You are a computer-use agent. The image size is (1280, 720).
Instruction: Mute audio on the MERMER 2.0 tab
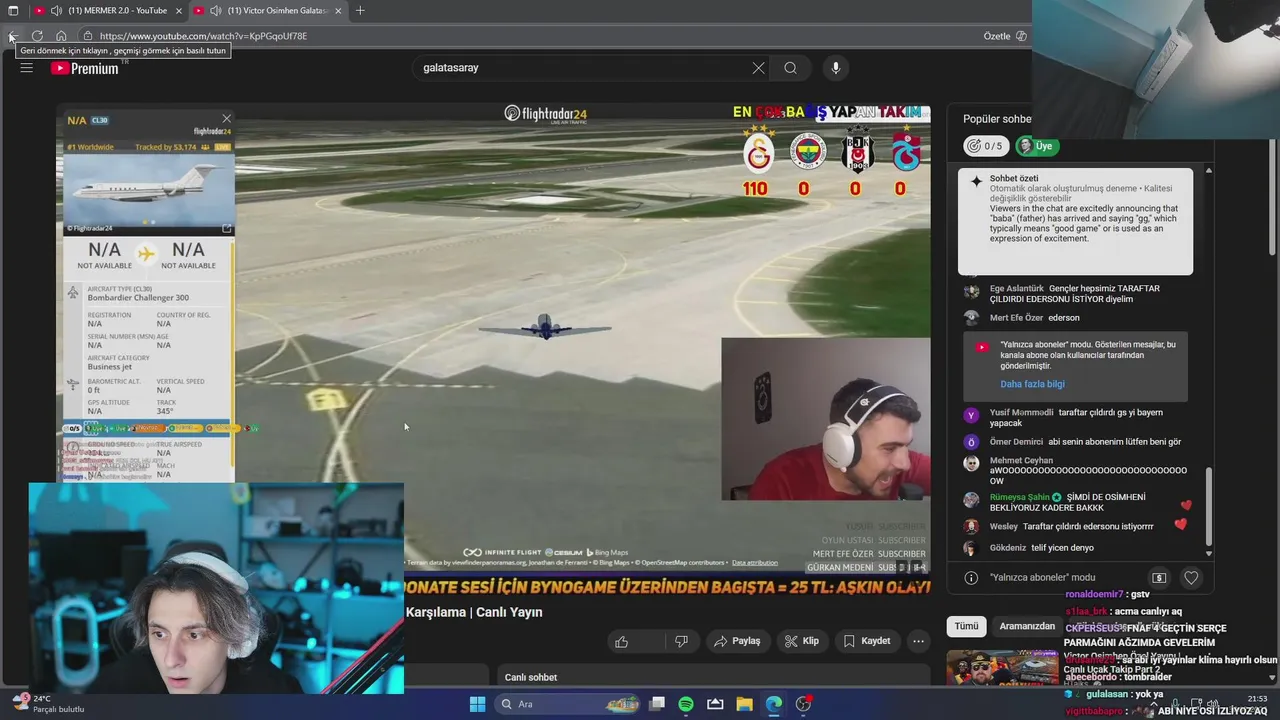tap(56, 11)
